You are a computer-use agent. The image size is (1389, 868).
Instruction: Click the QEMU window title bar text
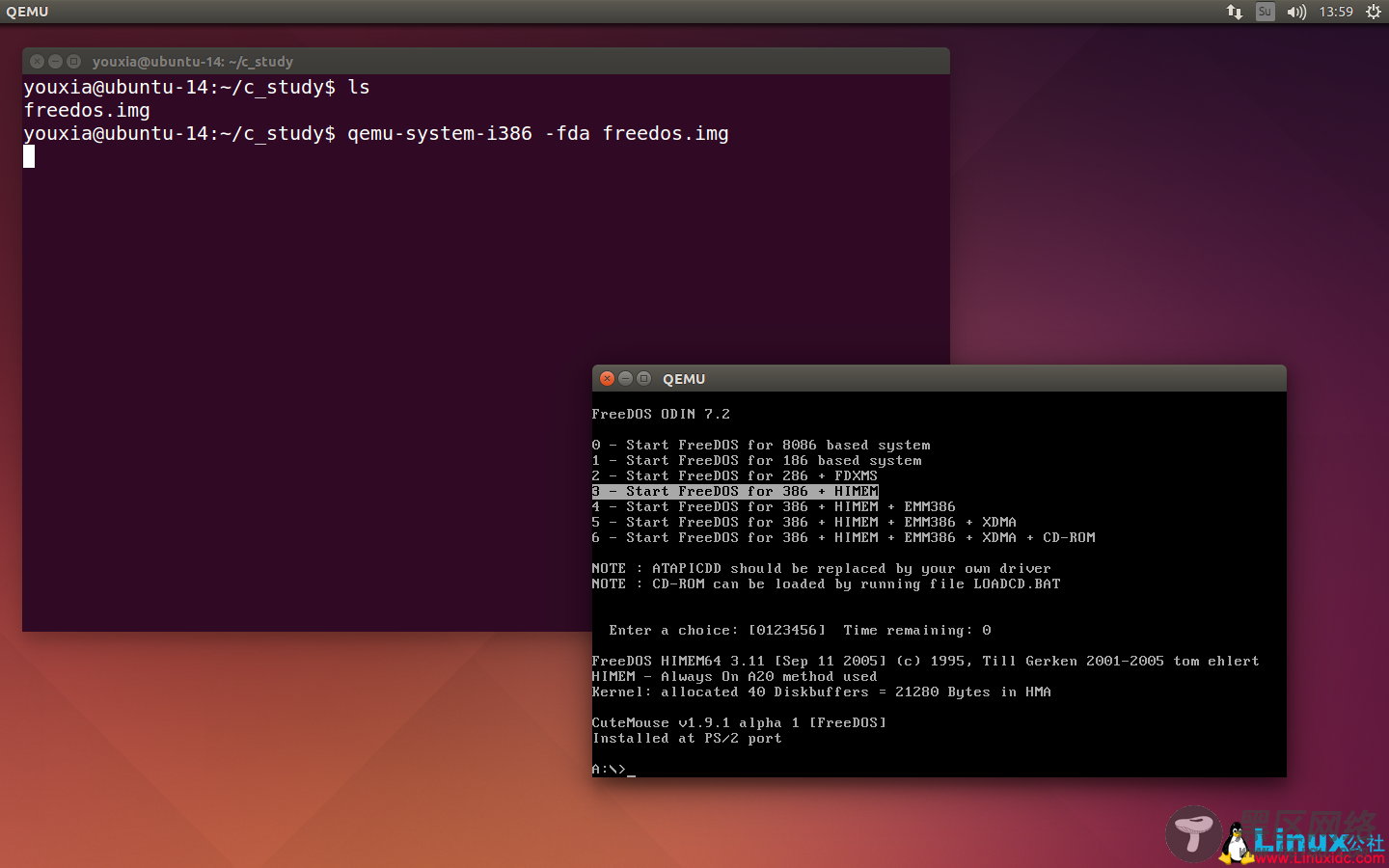click(x=684, y=379)
